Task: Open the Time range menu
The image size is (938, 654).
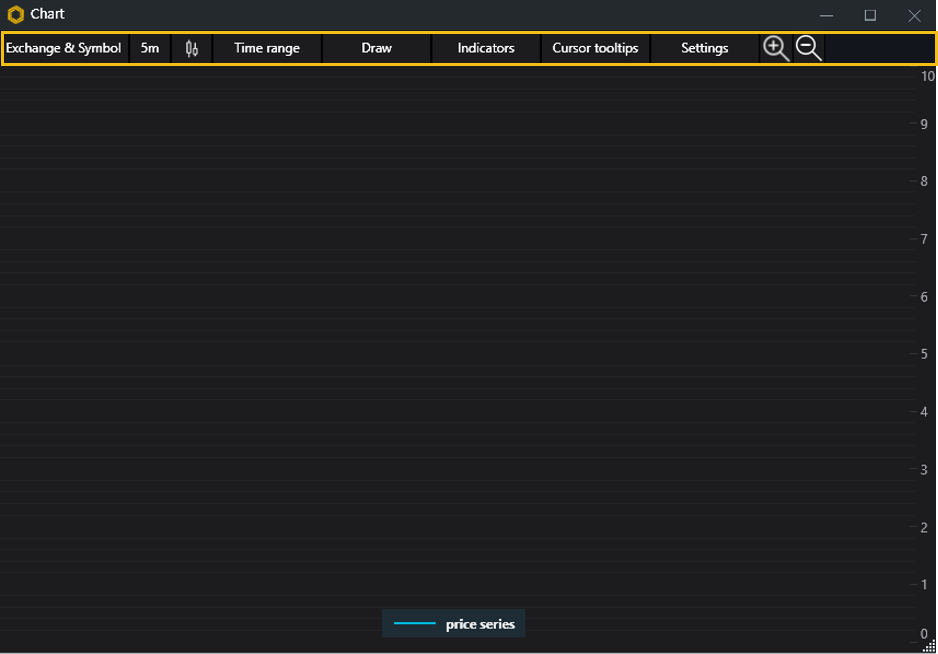Action: pyautogui.click(x=267, y=48)
